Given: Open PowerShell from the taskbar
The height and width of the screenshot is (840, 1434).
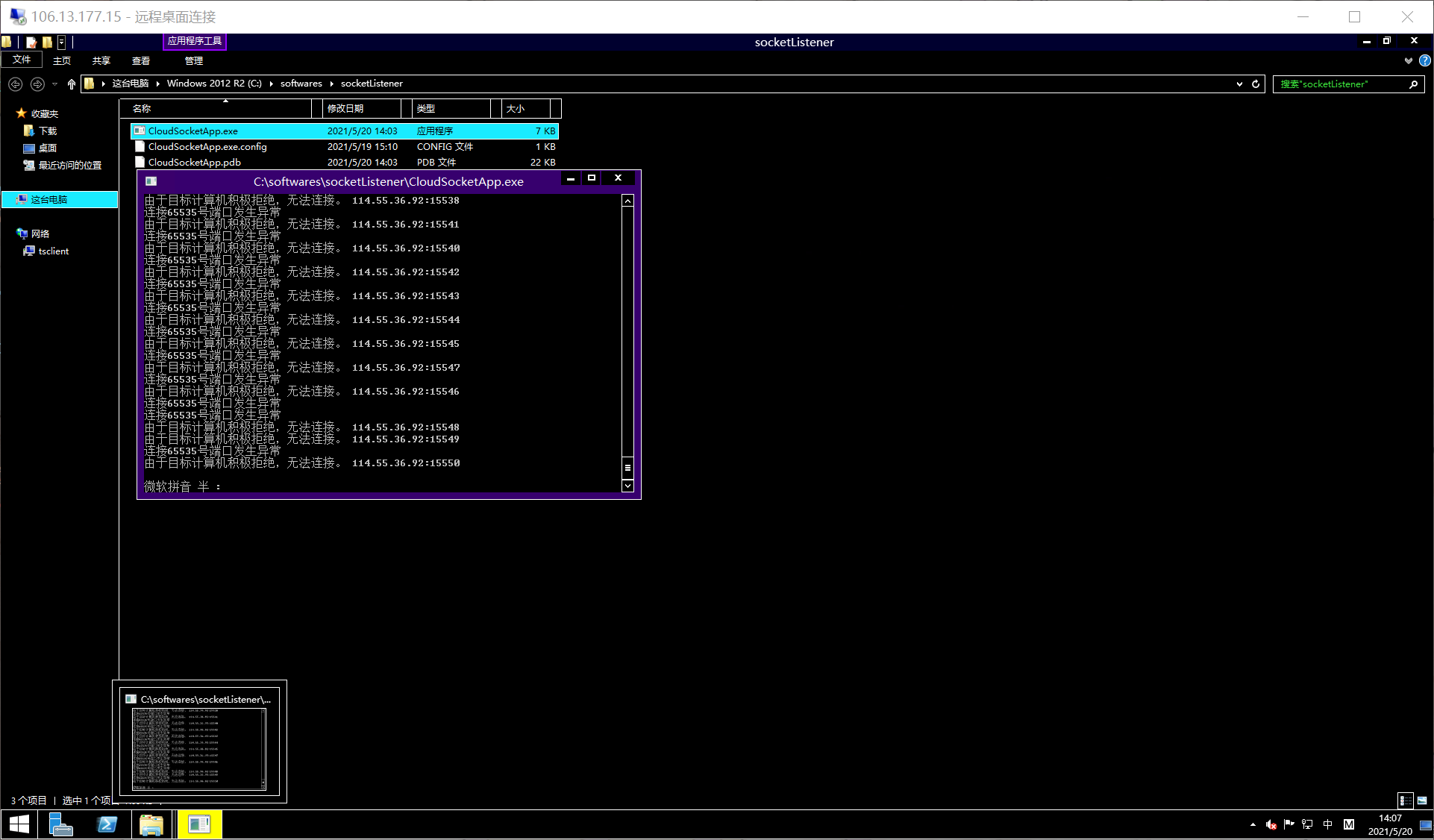Looking at the screenshot, I should [107, 824].
